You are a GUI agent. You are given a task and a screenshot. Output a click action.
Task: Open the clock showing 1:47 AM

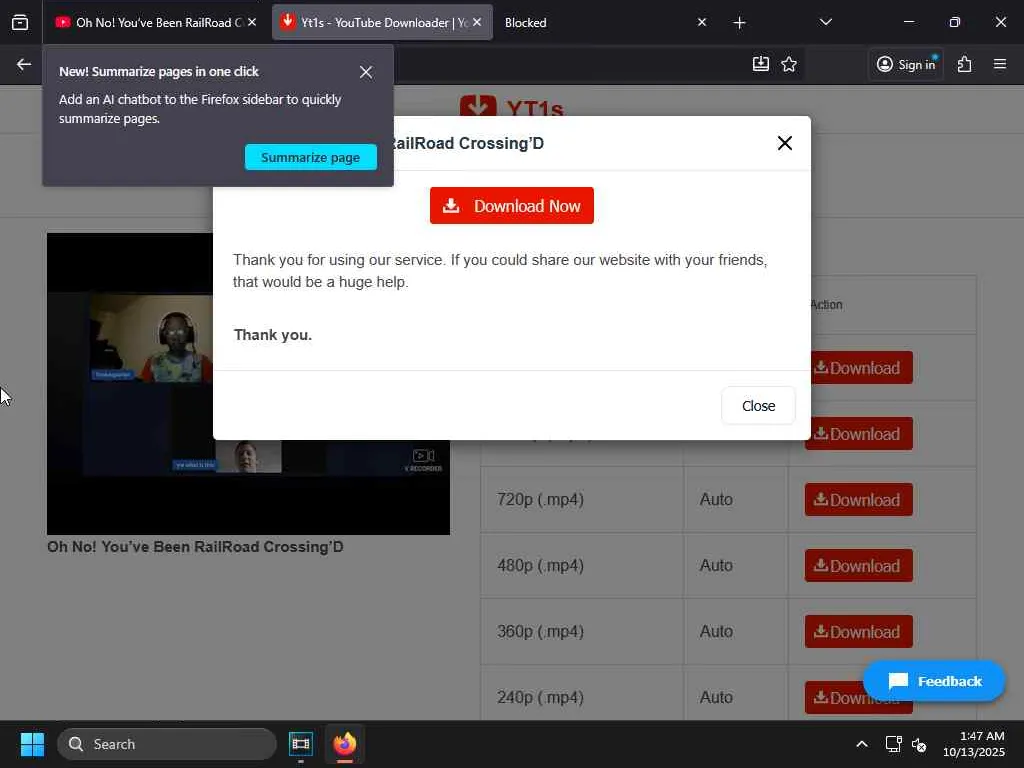click(x=973, y=744)
